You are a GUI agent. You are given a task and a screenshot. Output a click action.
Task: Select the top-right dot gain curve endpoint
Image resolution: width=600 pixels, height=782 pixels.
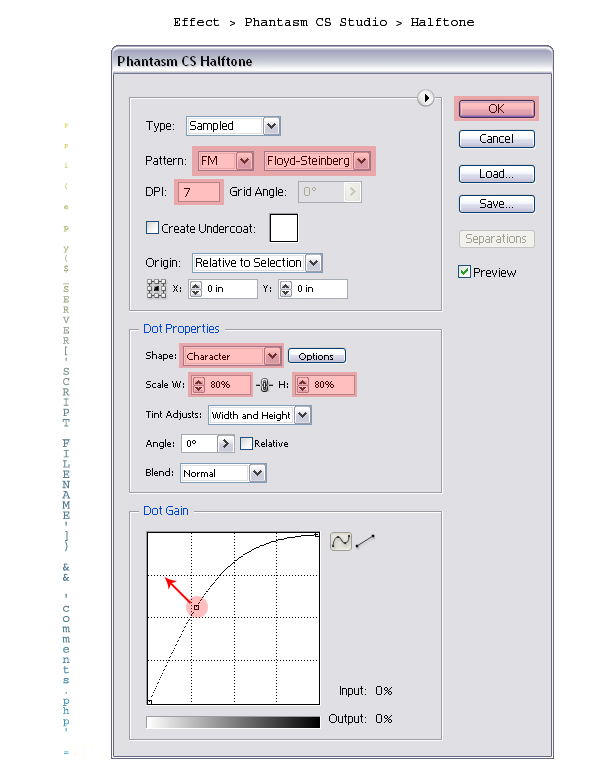[x=317, y=535]
